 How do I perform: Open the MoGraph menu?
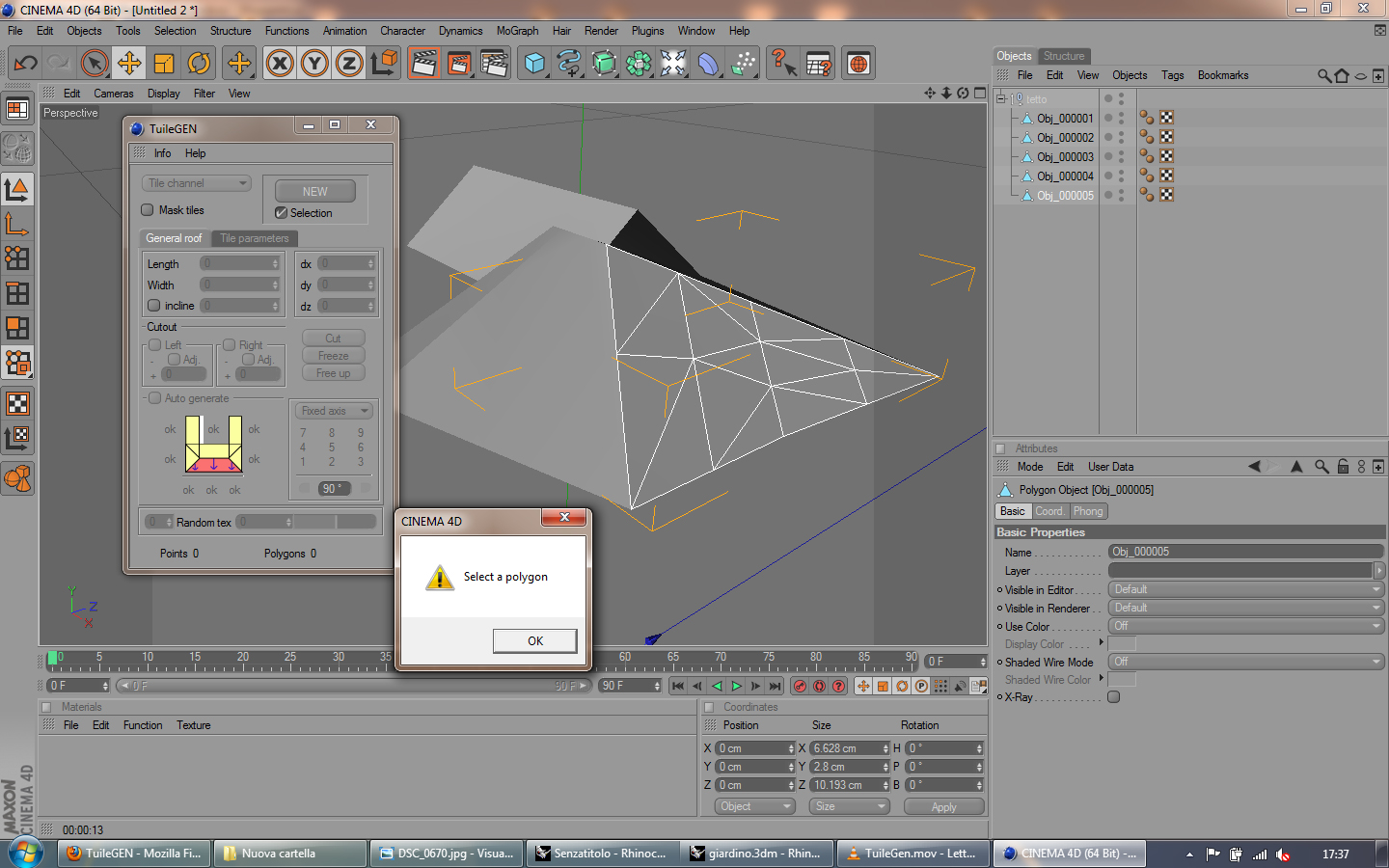point(517,31)
